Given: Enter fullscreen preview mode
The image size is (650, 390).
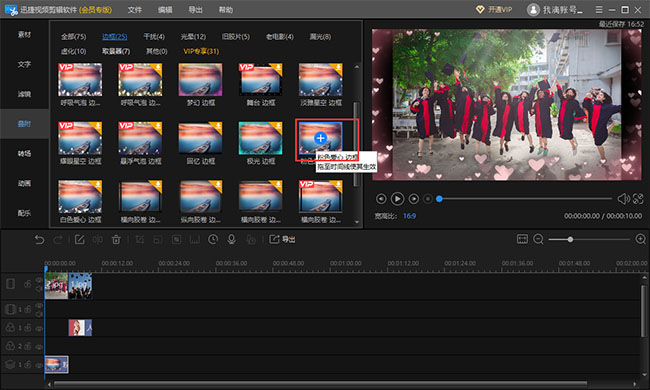Looking at the screenshot, I should (638, 199).
